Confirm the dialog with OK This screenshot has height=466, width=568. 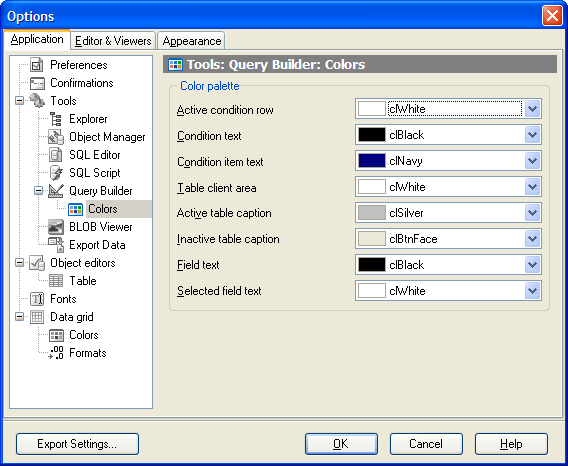(x=341, y=444)
